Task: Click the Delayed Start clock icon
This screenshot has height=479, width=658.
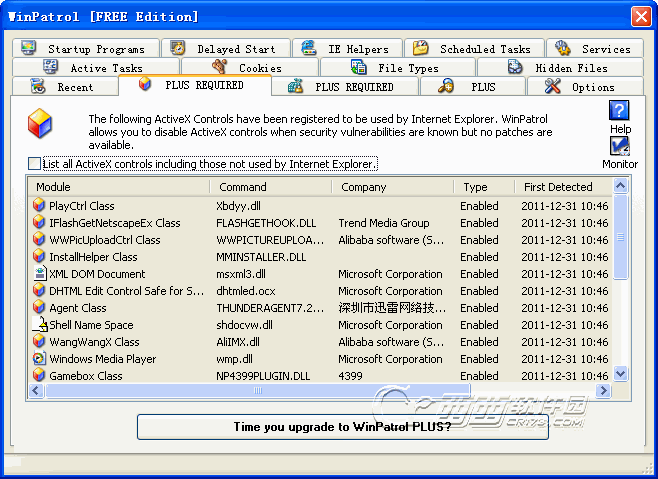Action: tap(178, 48)
